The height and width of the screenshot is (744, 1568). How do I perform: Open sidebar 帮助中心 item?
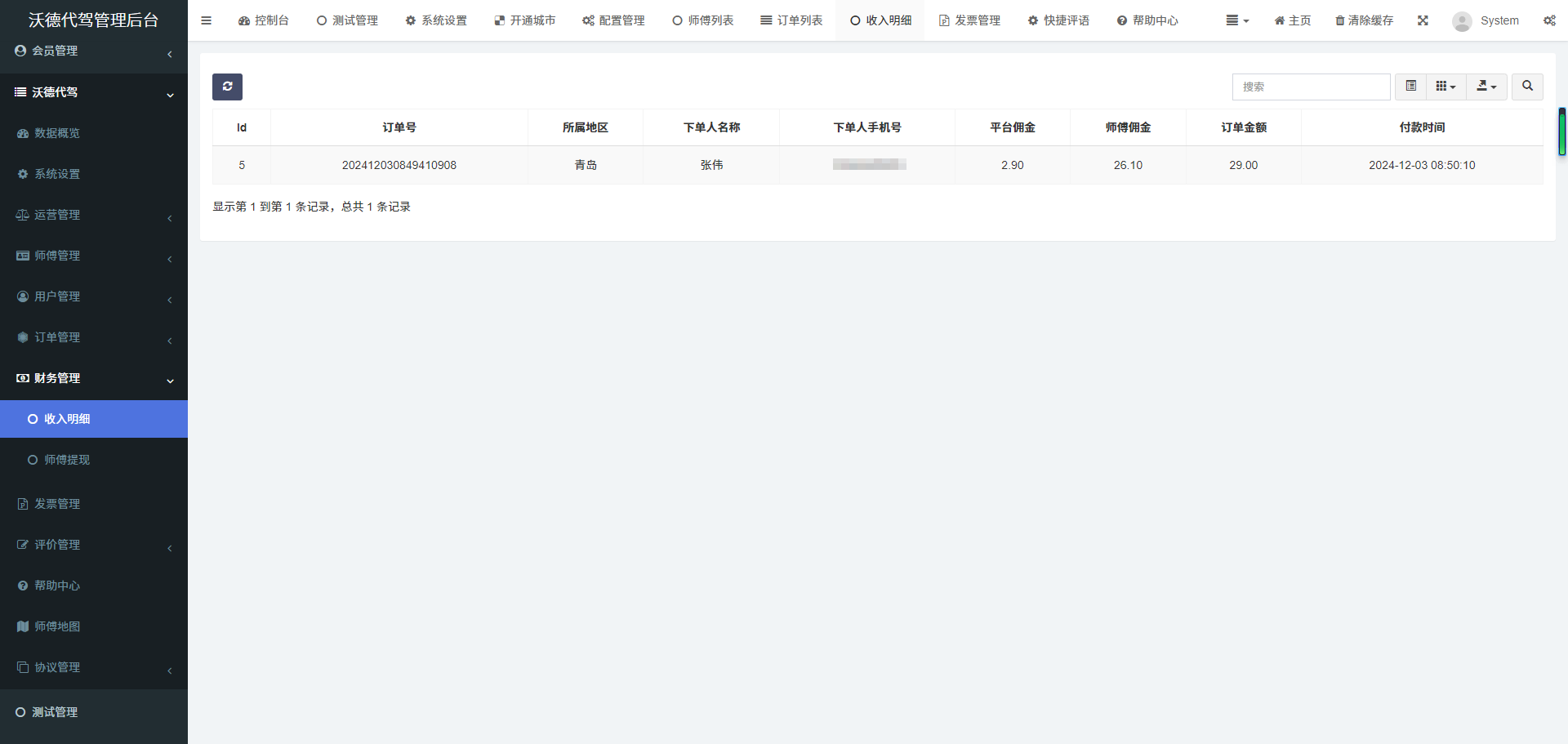point(94,586)
